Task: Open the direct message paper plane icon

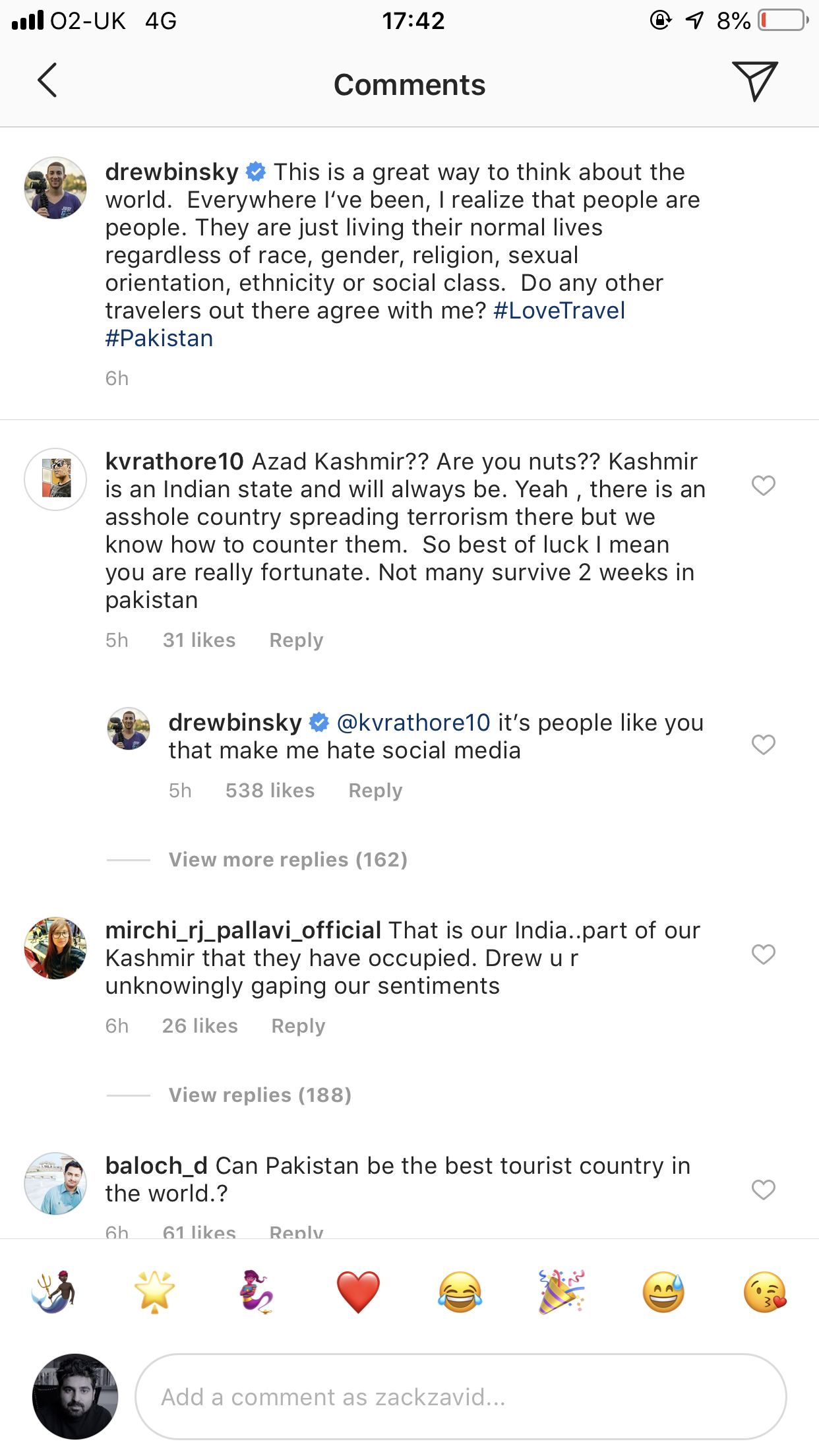Action: 754,81
